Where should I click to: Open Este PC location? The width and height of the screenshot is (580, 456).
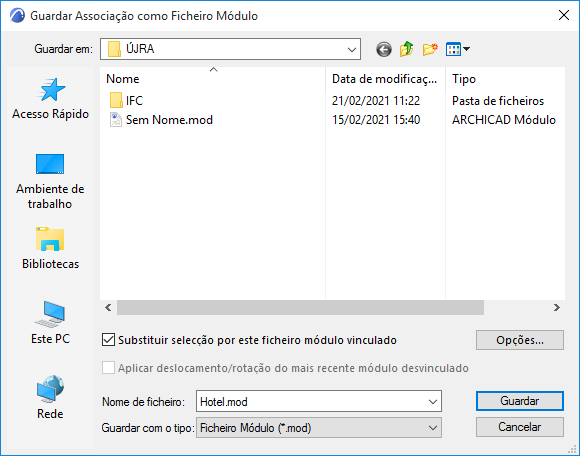[x=50, y=323]
